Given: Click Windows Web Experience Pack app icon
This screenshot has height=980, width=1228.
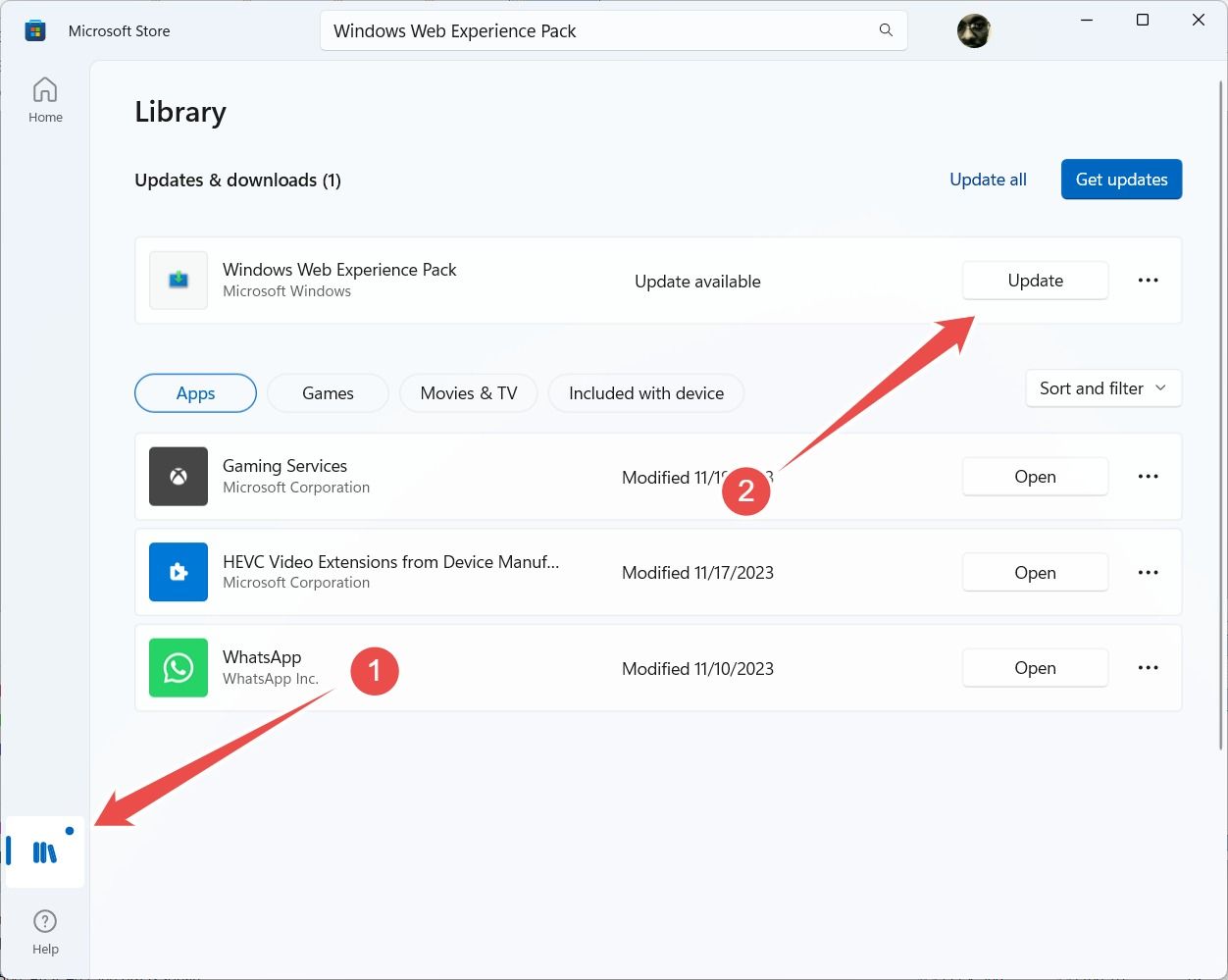Looking at the screenshot, I should point(179,281).
